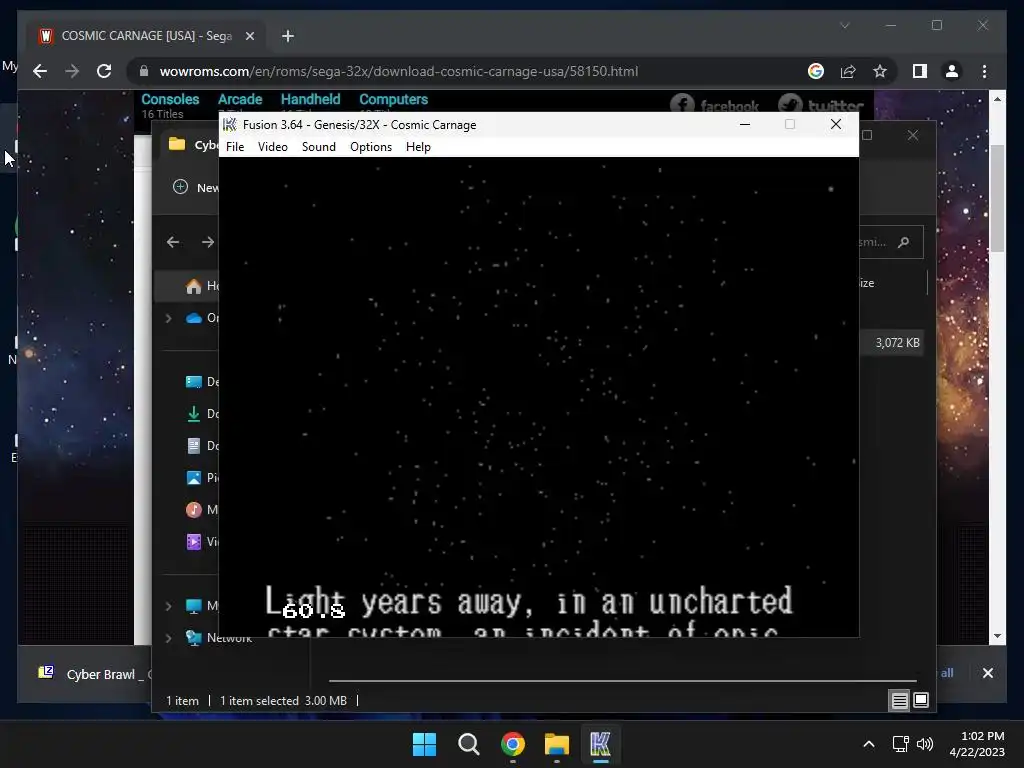Open Chrome profile button
Screen dimensions: 1024x768
point(952,71)
